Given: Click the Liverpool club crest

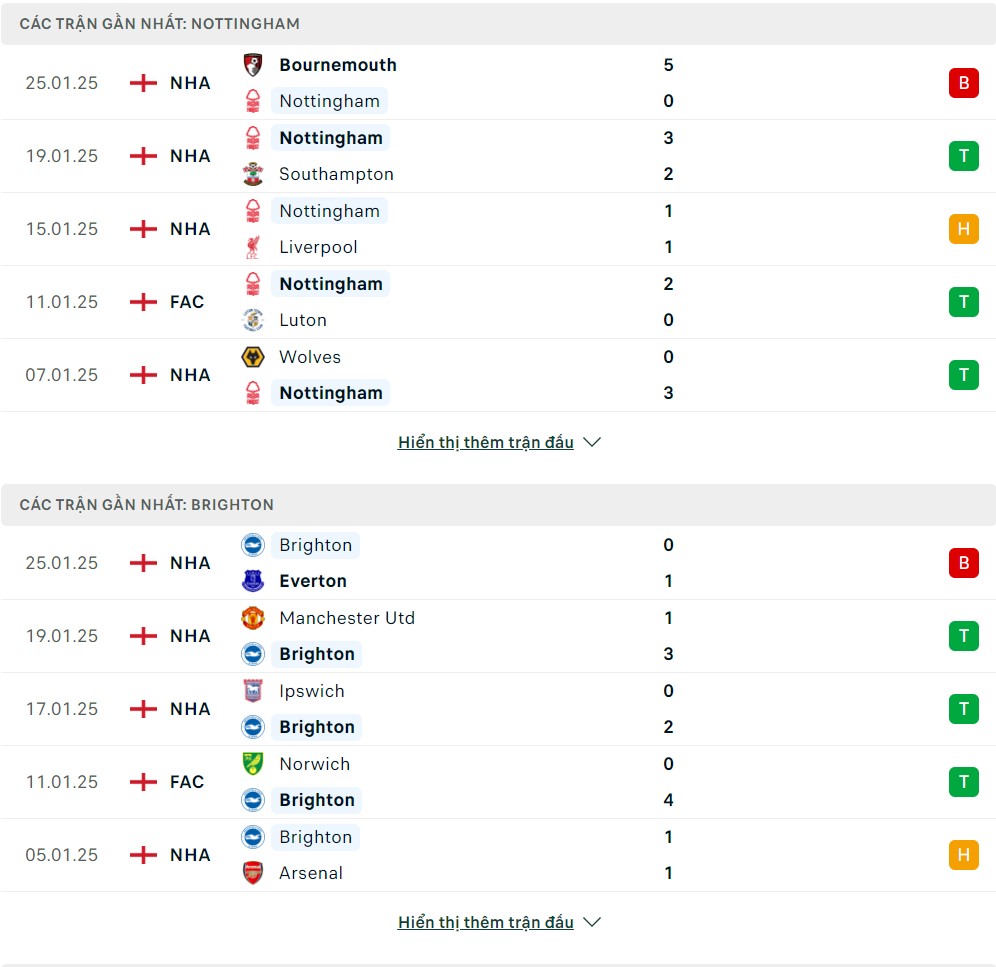Looking at the screenshot, I should (x=253, y=247).
